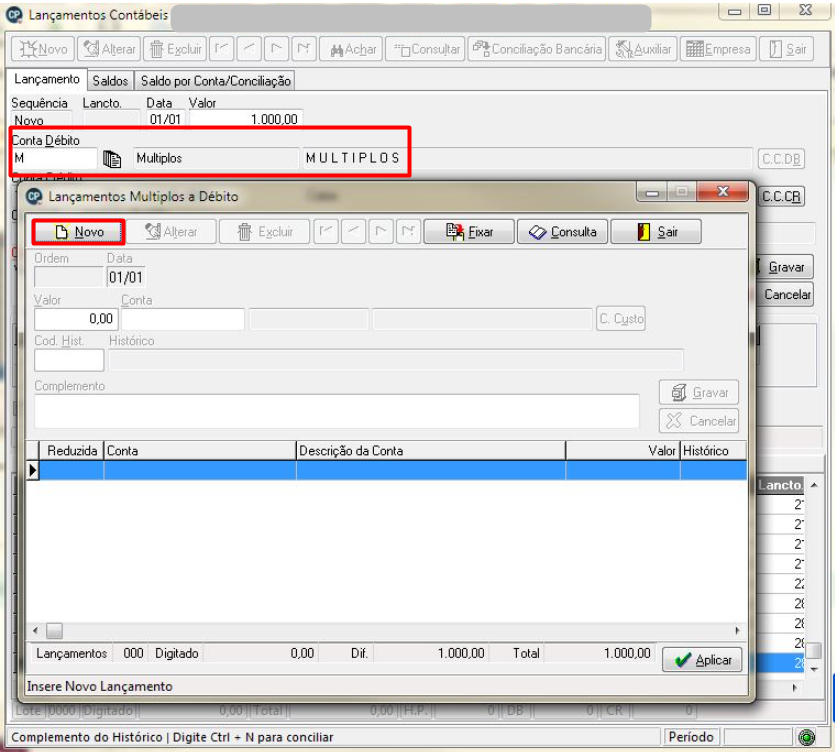Click the account list icon beside Conta Débito
The width and height of the screenshot is (835, 752).
pyautogui.click(x=112, y=159)
